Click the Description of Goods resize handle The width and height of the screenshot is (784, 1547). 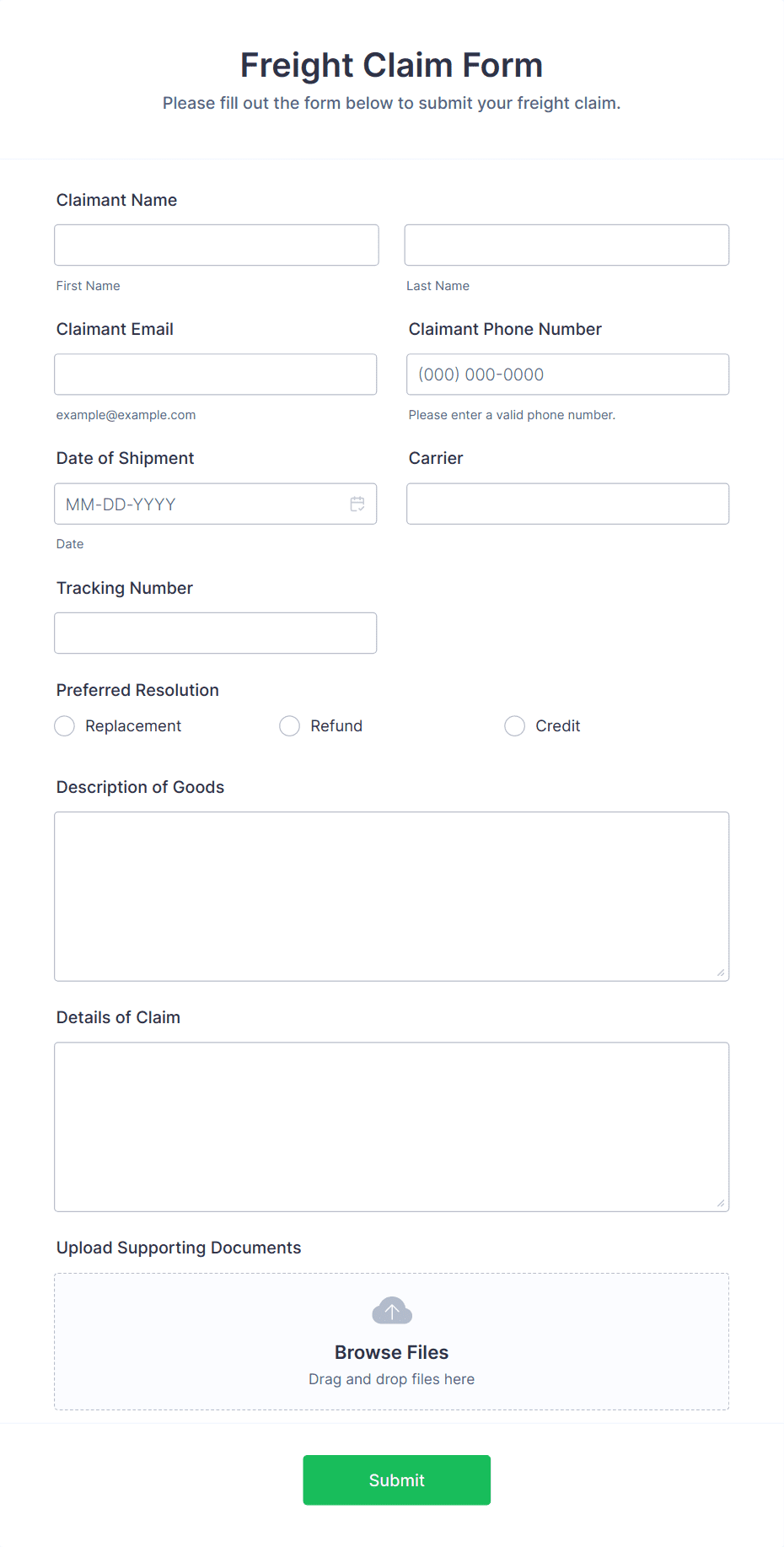[722, 974]
